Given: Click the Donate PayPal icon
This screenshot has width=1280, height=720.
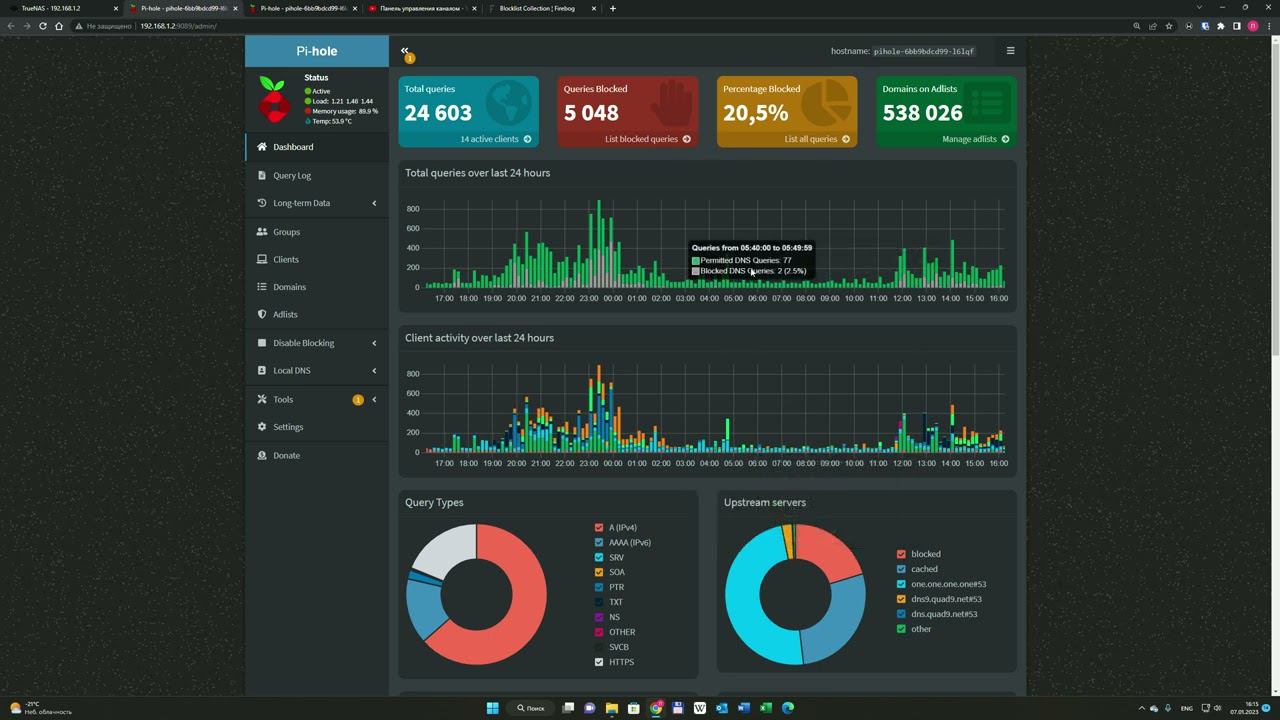Looking at the screenshot, I should click(262, 455).
